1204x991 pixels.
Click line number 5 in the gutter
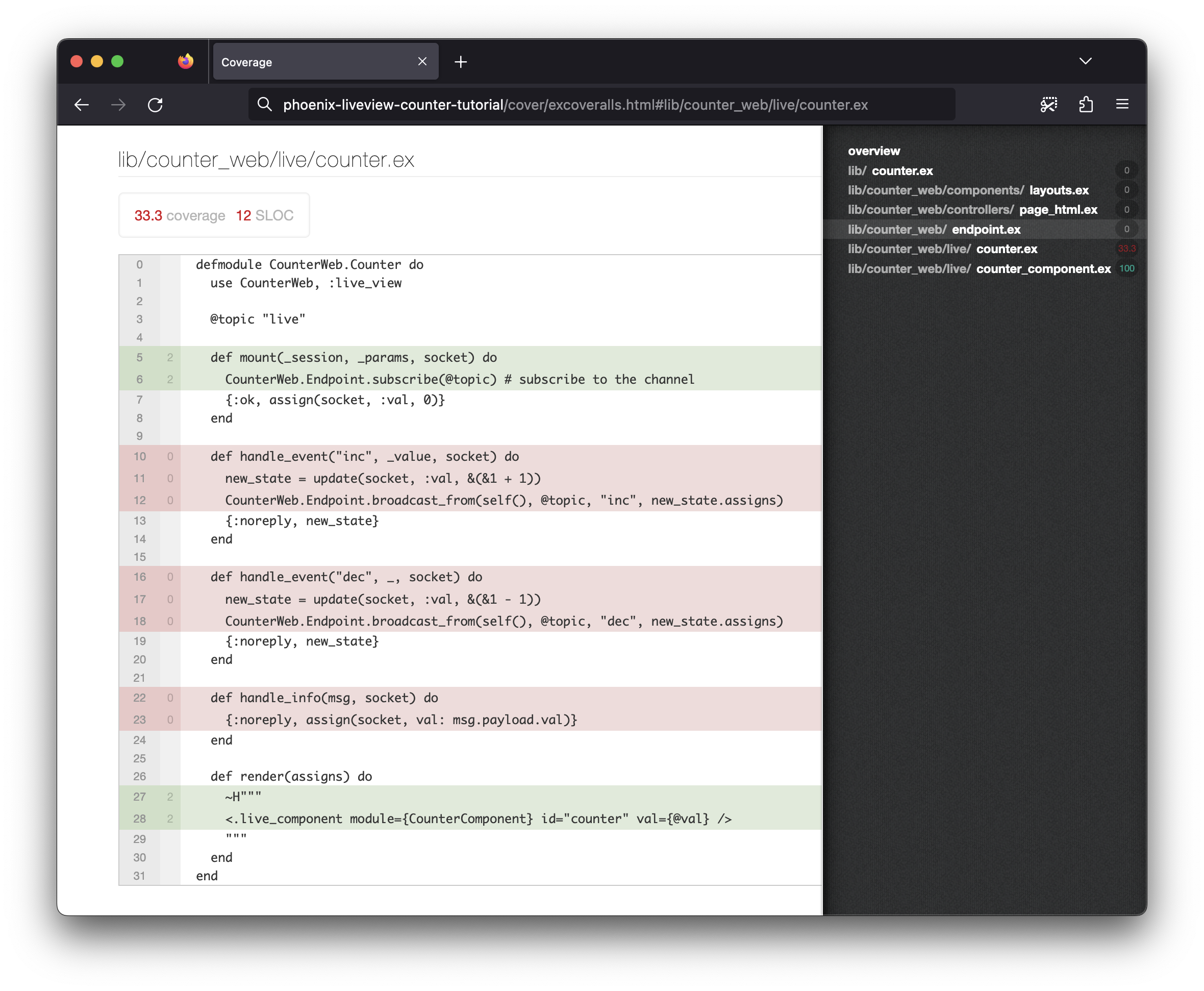pyautogui.click(x=139, y=357)
